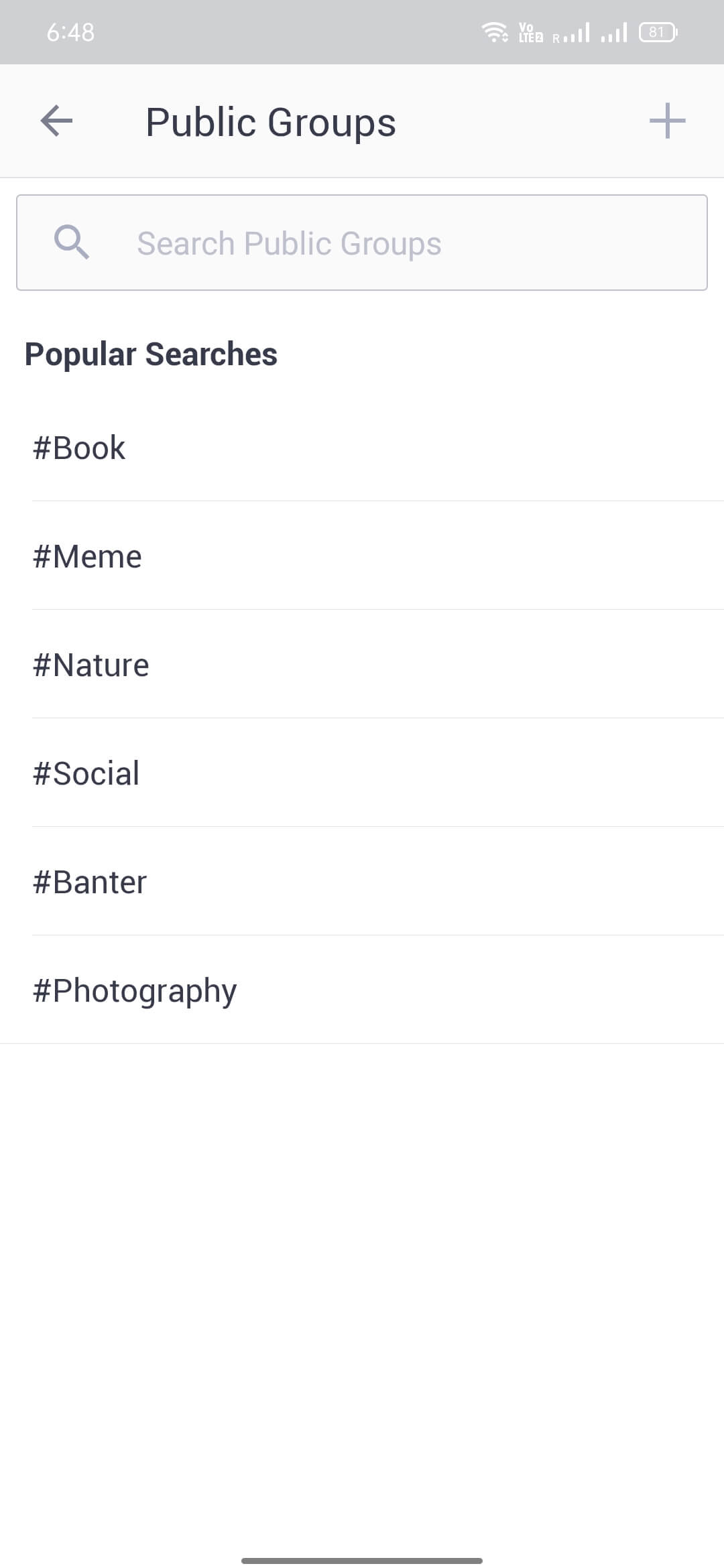Viewport: 724px width, 1568px height.
Task: Tap the VoLTE status indicator
Action: pyautogui.click(x=530, y=32)
